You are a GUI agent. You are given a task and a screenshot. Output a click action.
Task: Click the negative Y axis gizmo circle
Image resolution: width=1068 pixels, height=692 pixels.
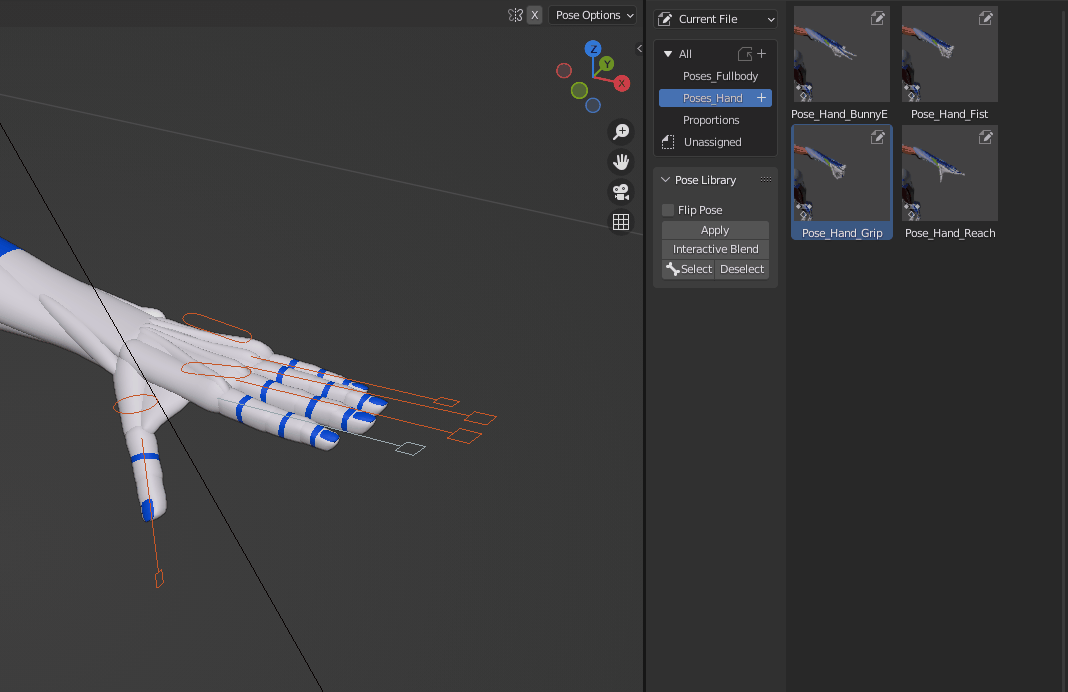(579, 90)
